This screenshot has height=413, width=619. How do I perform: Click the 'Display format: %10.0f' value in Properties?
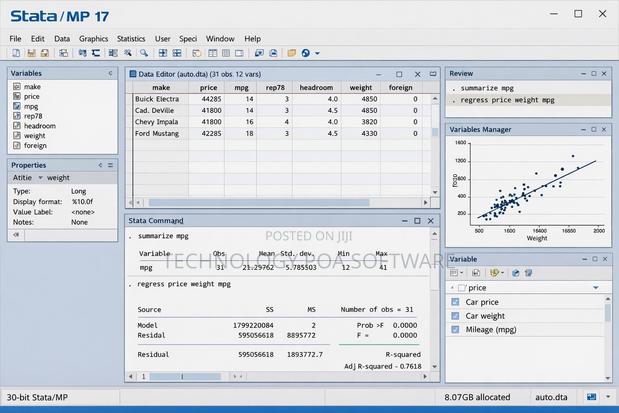pos(82,202)
